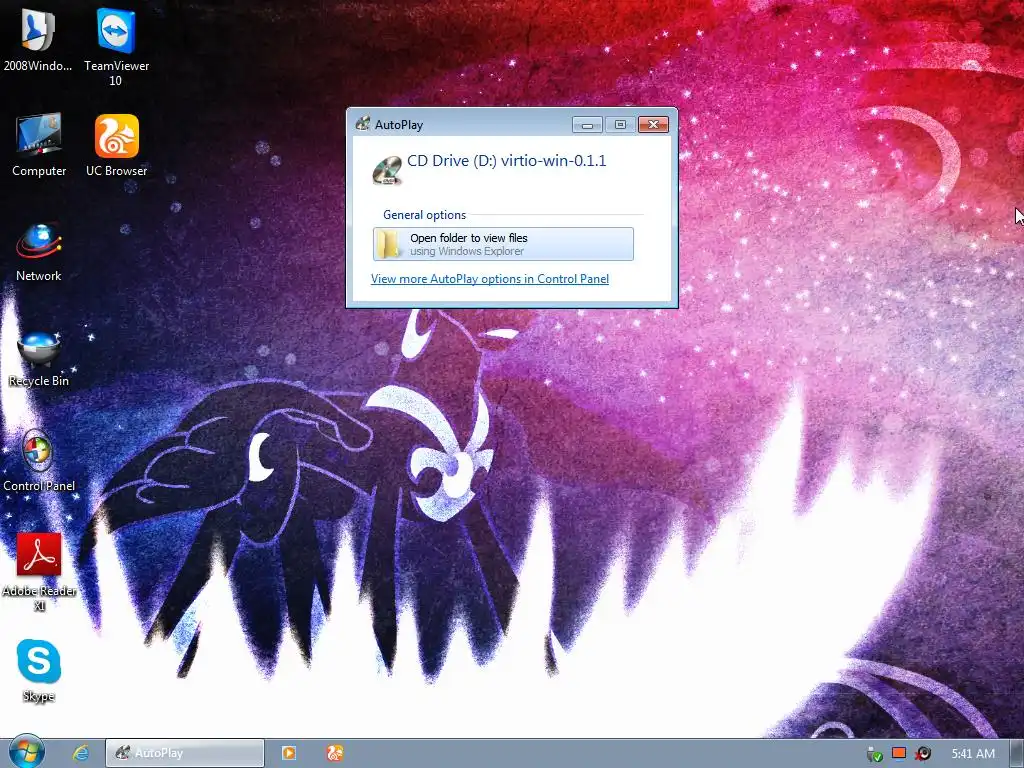The height and width of the screenshot is (768, 1024).
Task: Open the clock showing 5:41 AM
Action: [x=972, y=754]
